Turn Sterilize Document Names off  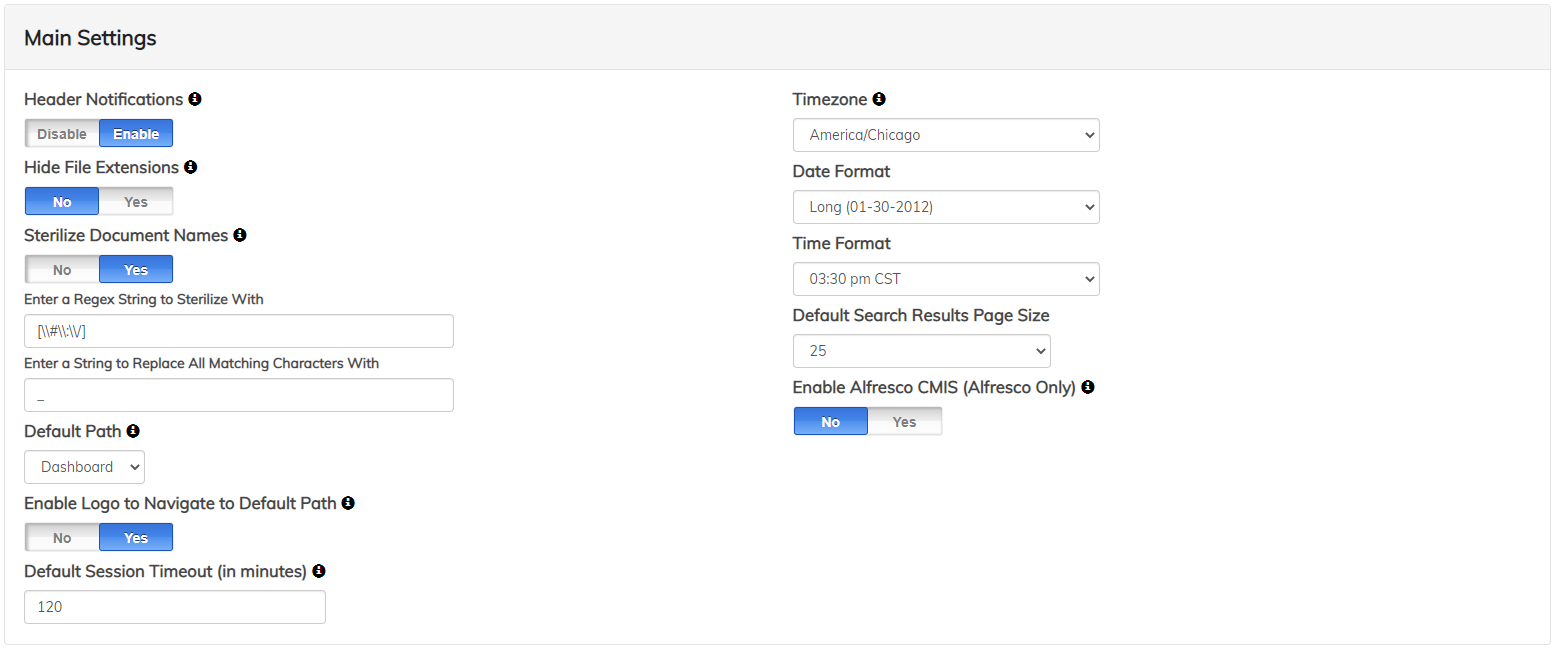point(61,269)
